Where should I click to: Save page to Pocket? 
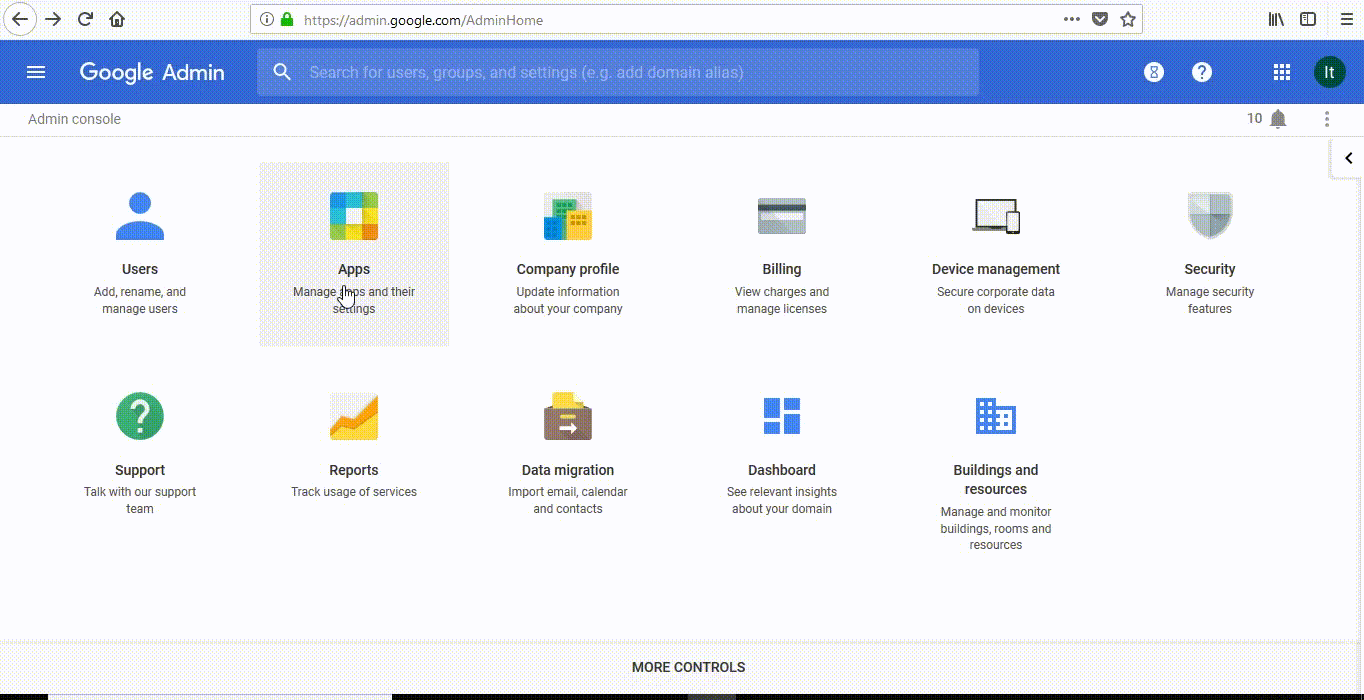tap(1100, 19)
